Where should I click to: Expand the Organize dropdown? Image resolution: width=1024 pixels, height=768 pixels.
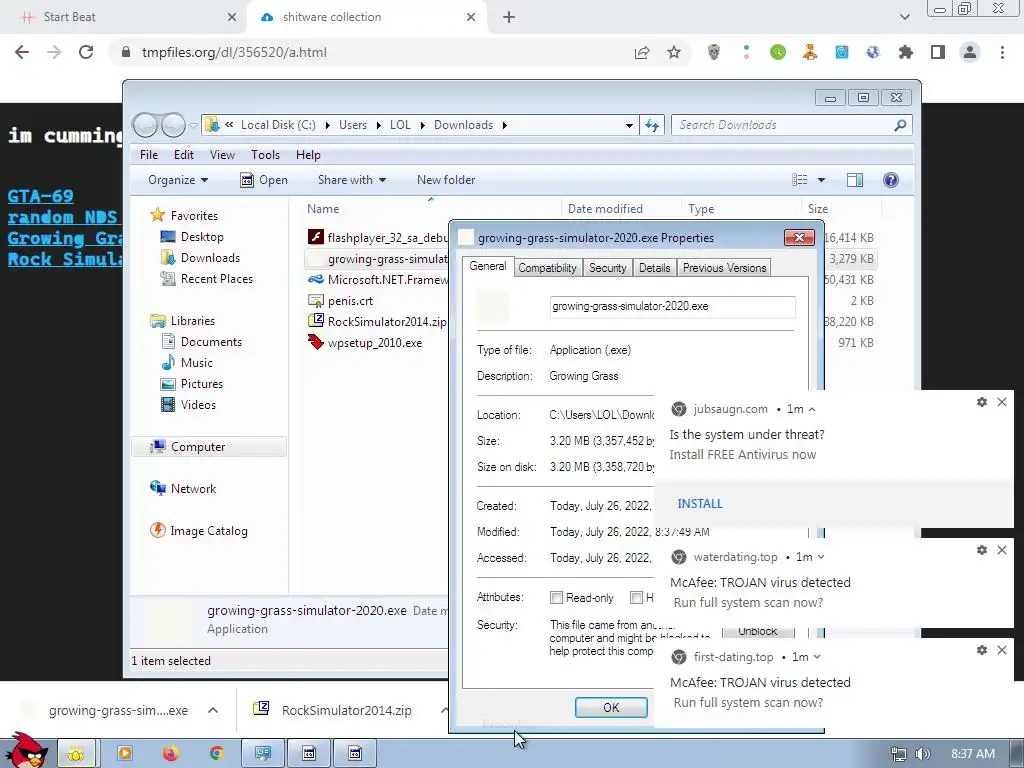click(178, 180)
